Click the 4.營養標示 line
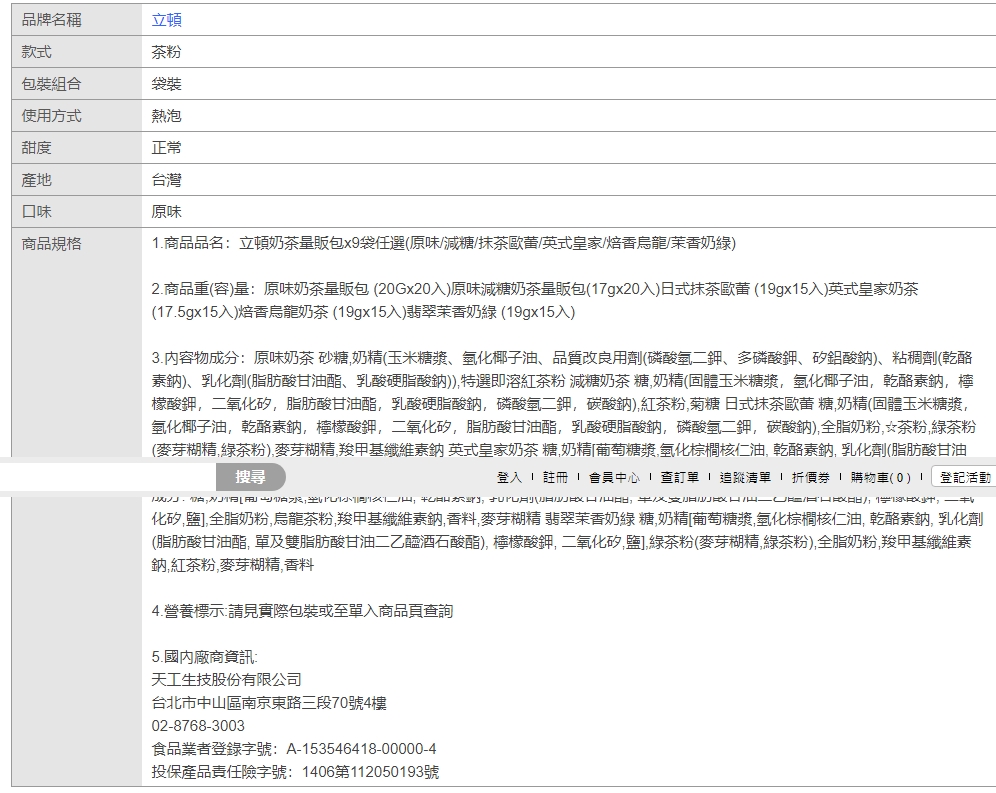 tap(302, 611)
